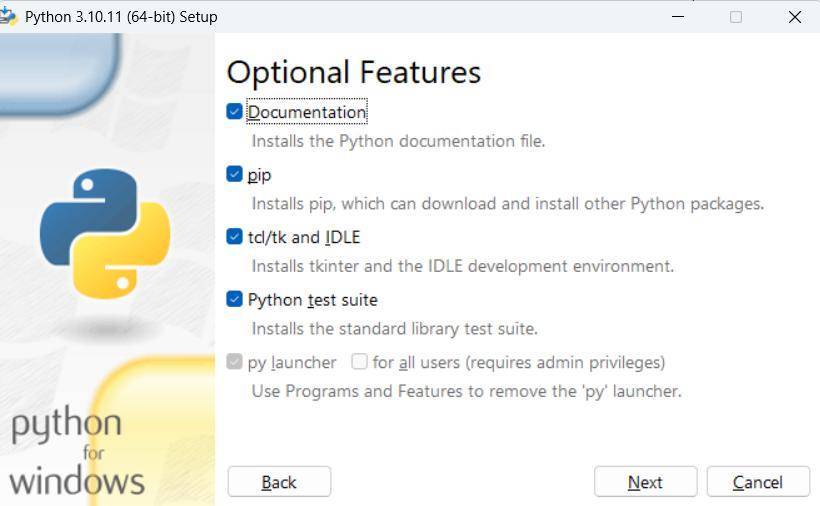Uncheck the Python test suite checkbox
820x506 pixels.
tap(234, 300)
